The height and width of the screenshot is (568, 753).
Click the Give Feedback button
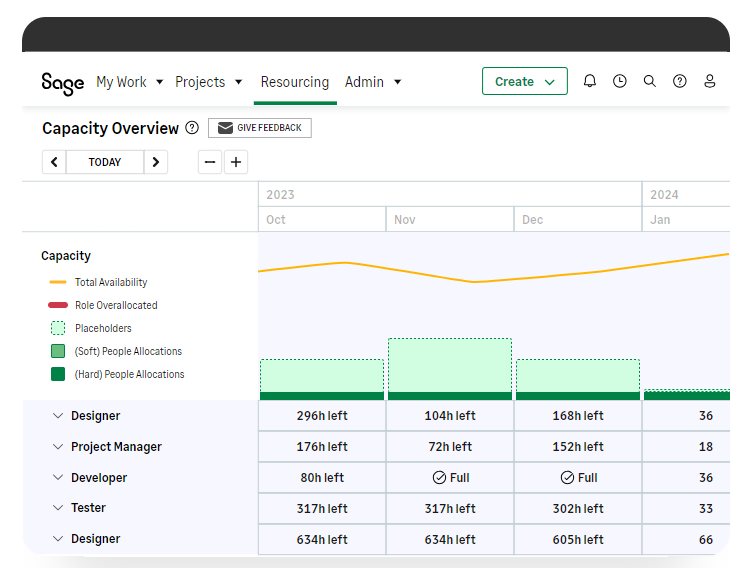click(260, 128)
